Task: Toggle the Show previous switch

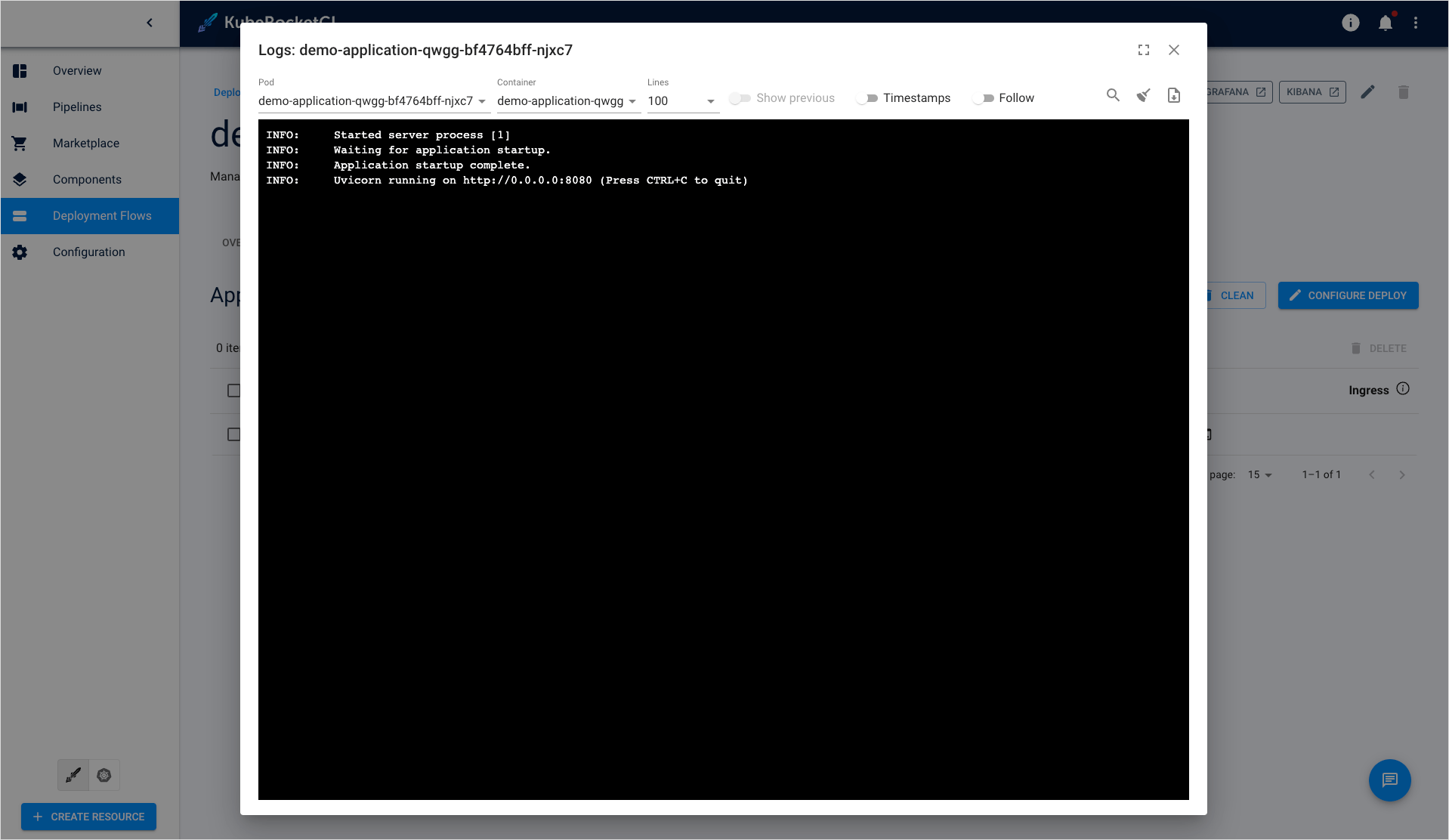Action: [x=740, y=98]
